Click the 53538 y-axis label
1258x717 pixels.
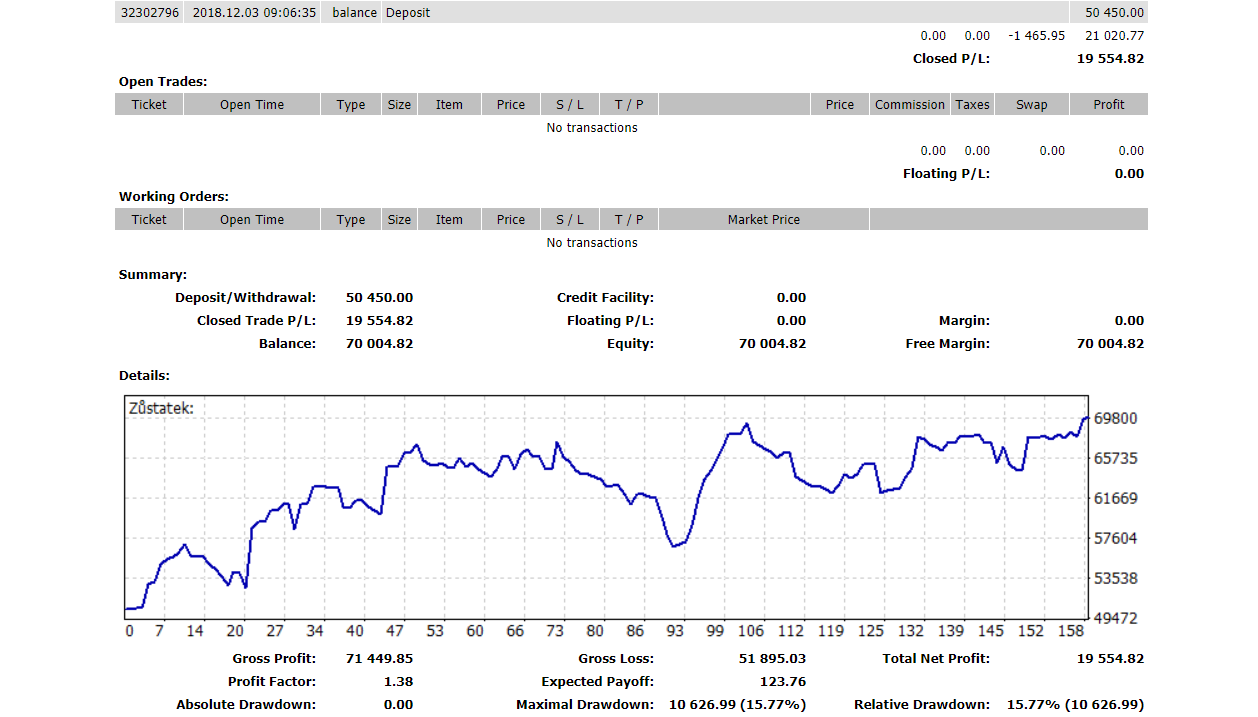pos(1116,578)
